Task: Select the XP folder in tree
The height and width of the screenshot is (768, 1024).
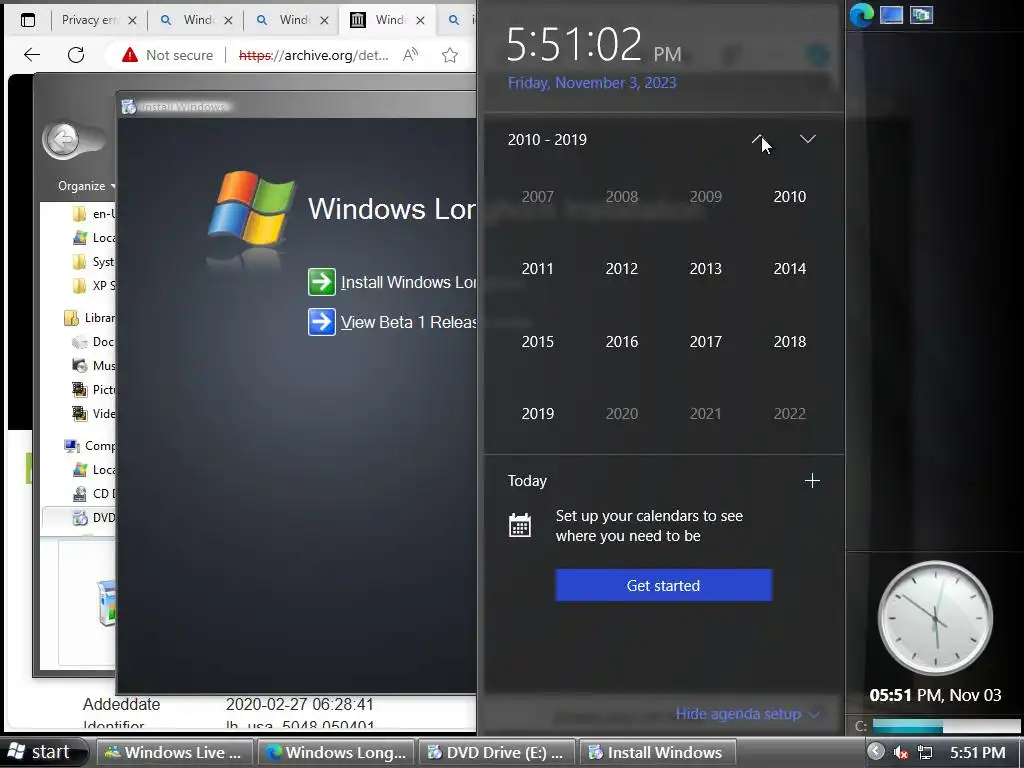Action: coord(93,285)
